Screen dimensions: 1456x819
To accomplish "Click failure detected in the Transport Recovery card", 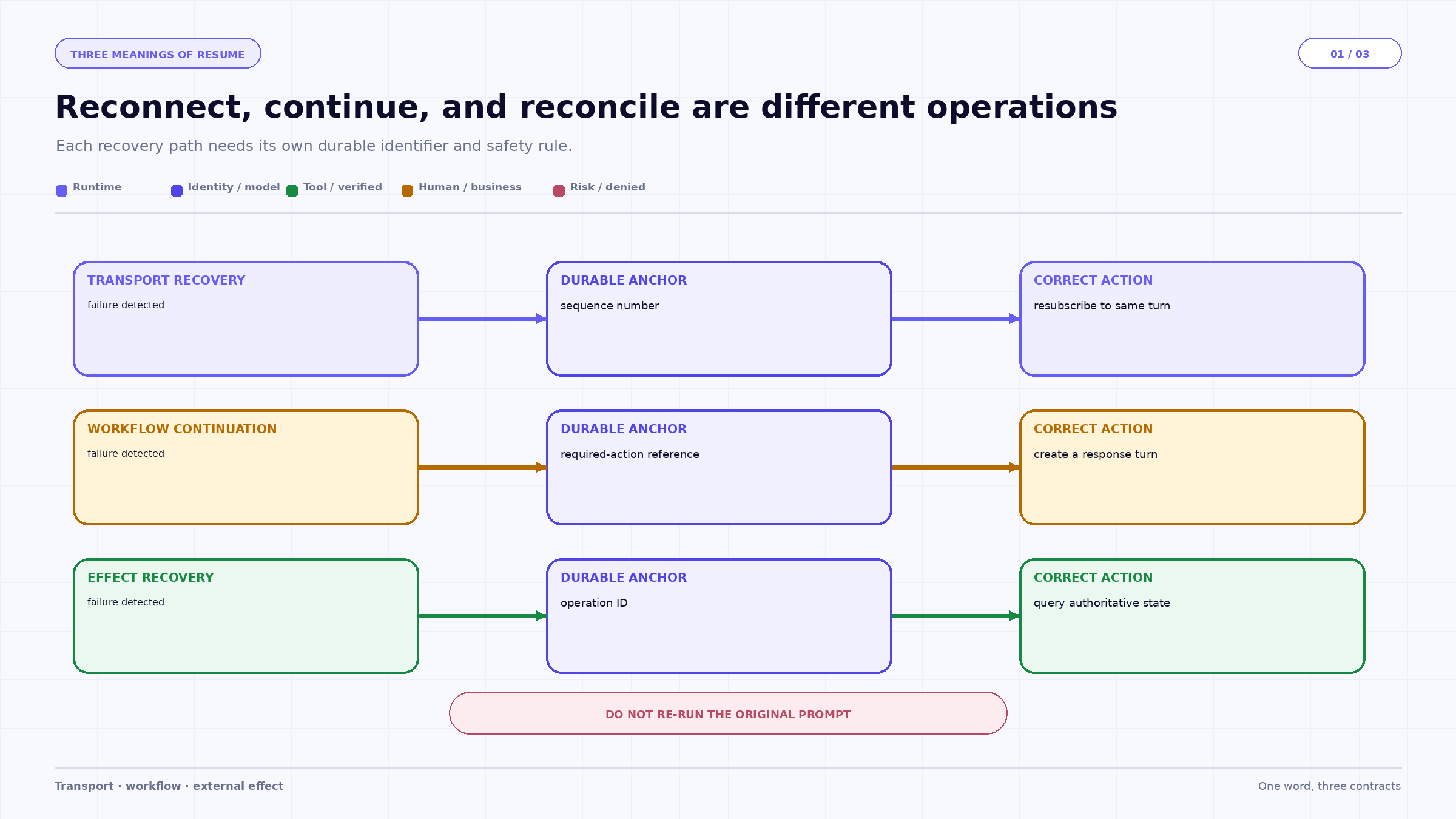I will (x=126, y=305).
